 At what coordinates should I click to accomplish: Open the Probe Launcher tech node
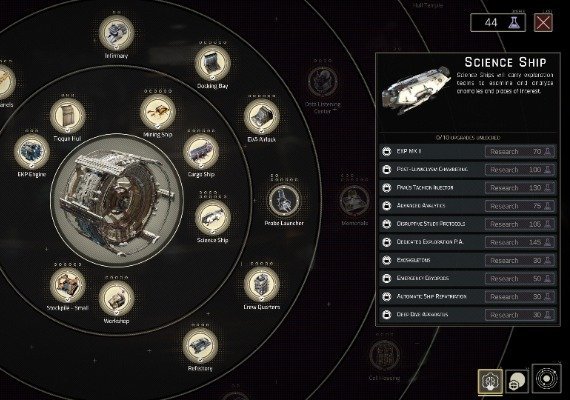point(284,201)
